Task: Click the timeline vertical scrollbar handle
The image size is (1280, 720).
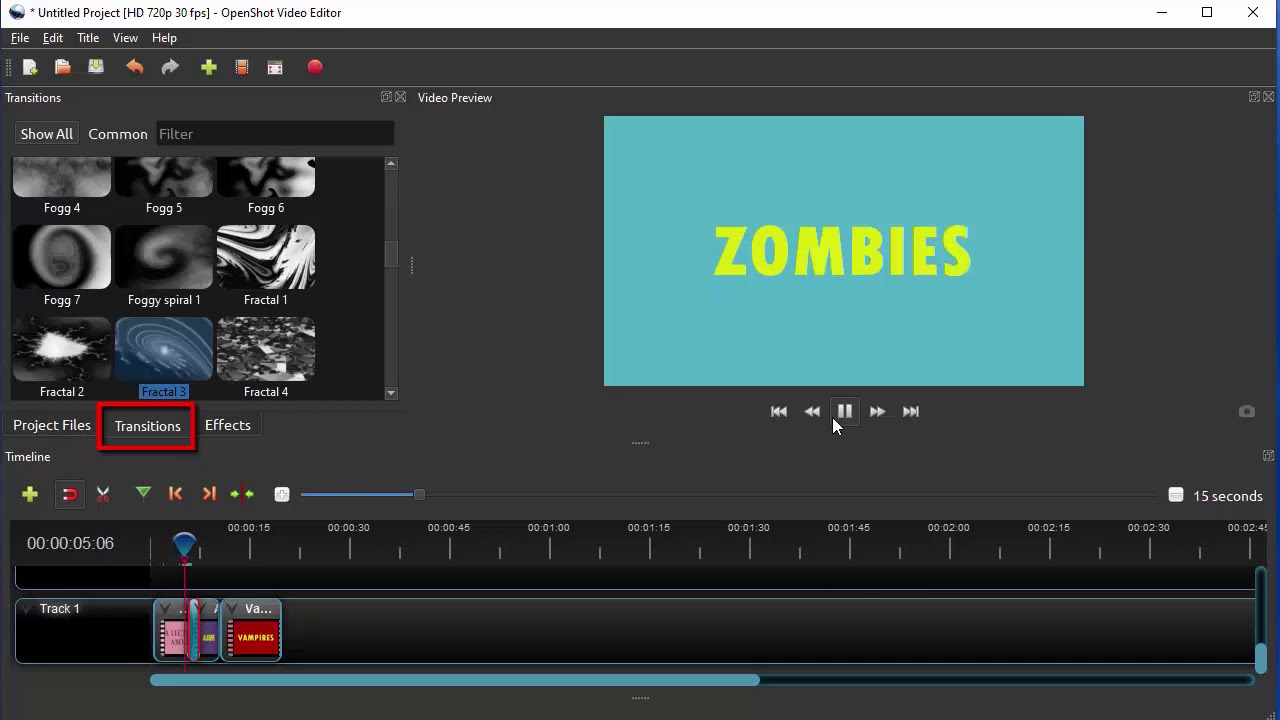Action: click(1260, 657)
